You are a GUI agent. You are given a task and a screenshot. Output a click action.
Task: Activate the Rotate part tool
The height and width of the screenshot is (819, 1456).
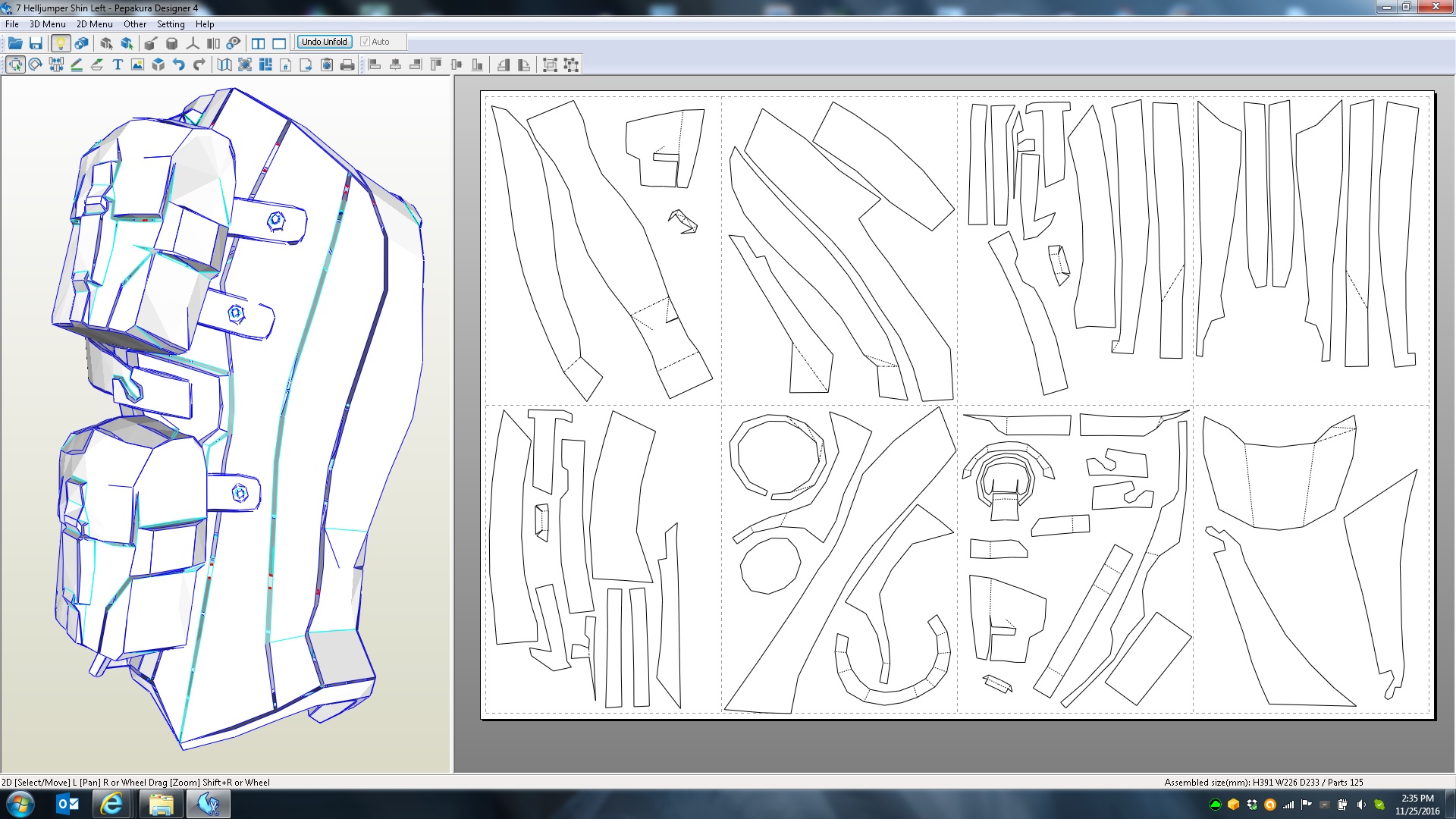[x=36, y=65]
